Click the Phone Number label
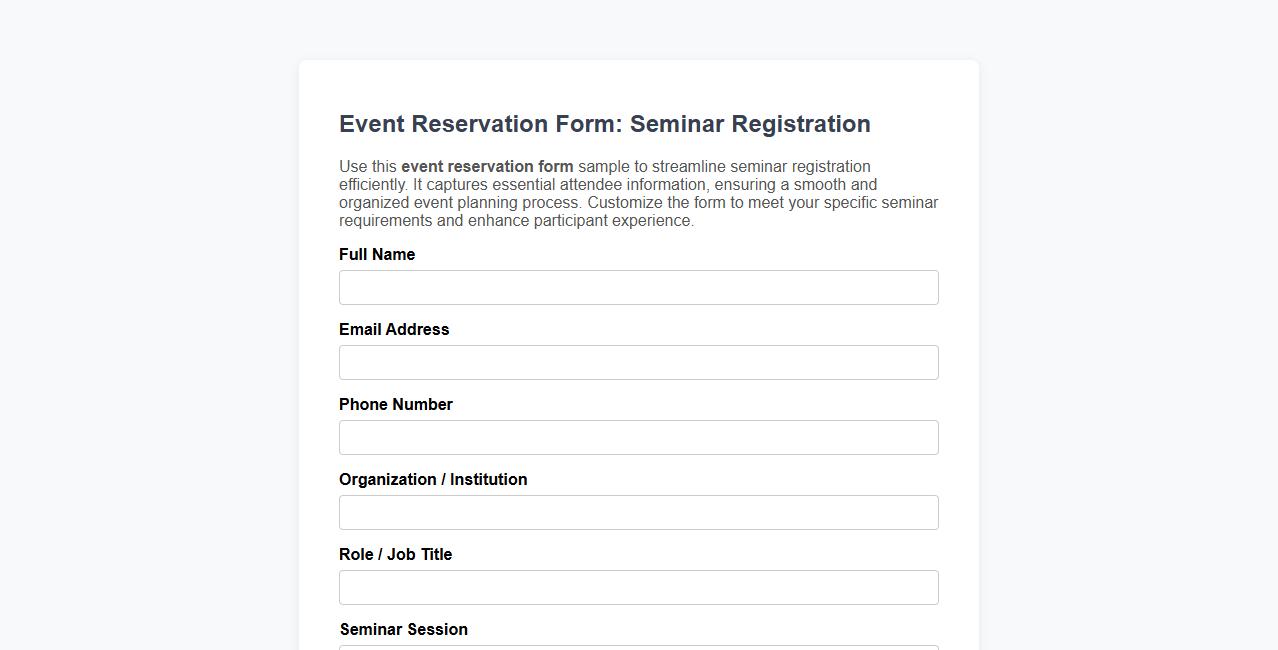This screenshot has height=650, width=1278. click(395, 404)
